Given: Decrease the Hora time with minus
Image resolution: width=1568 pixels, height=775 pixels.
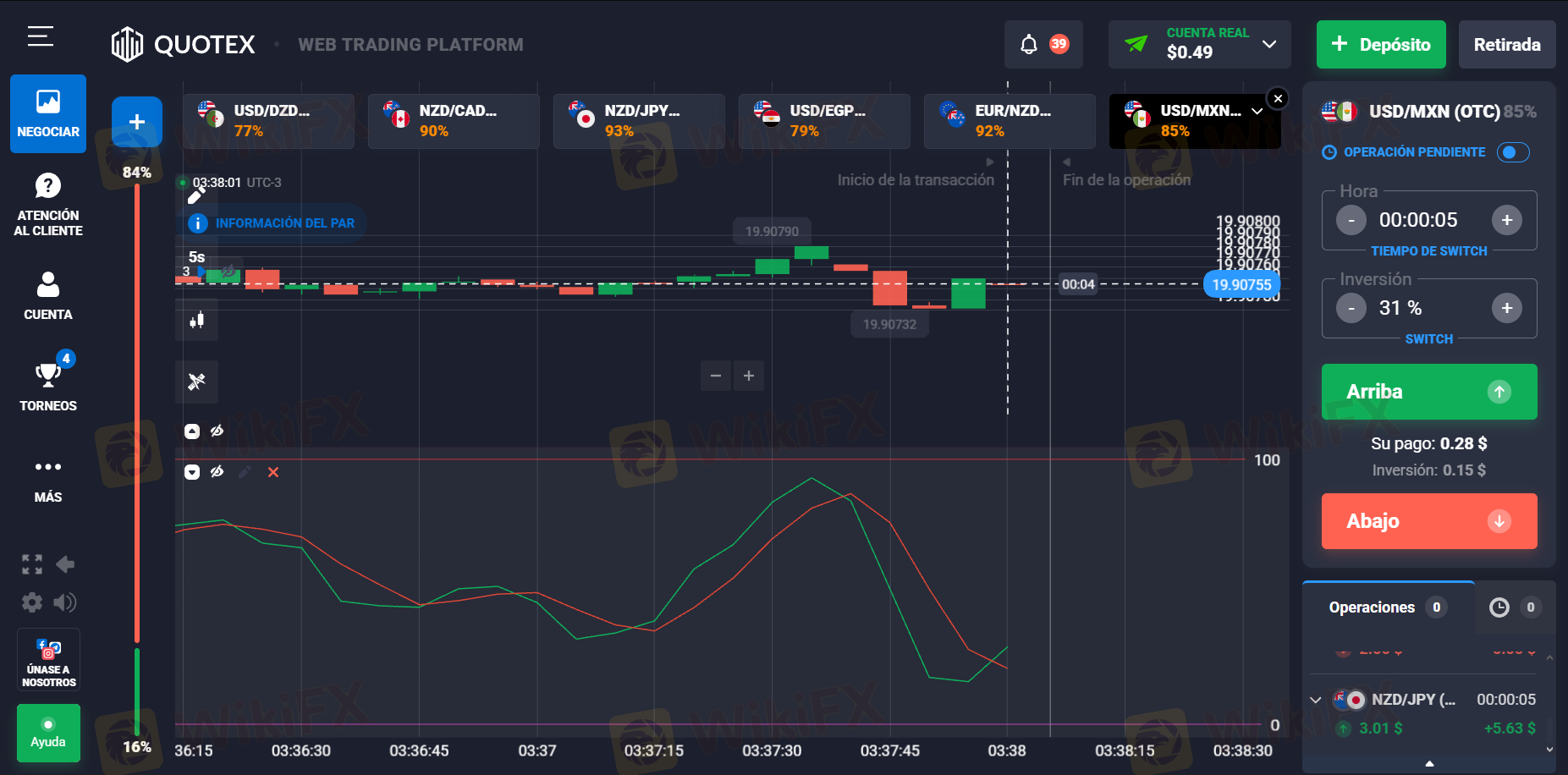Looking at the screenshot, I should 1351,220.
